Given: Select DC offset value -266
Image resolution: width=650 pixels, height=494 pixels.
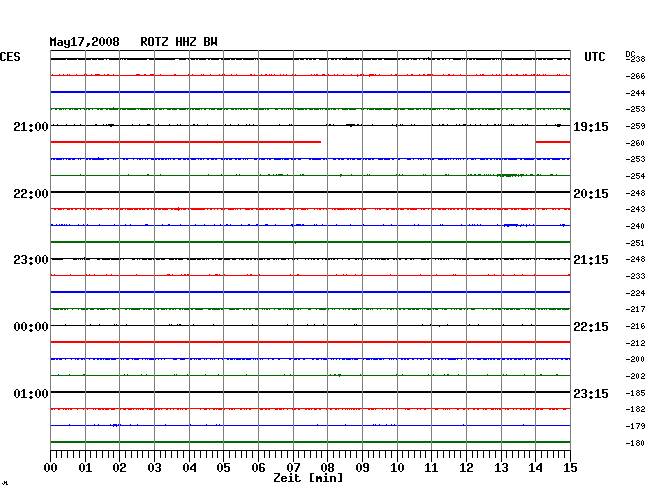Looking at the screenshot, I should pos(635,76).
